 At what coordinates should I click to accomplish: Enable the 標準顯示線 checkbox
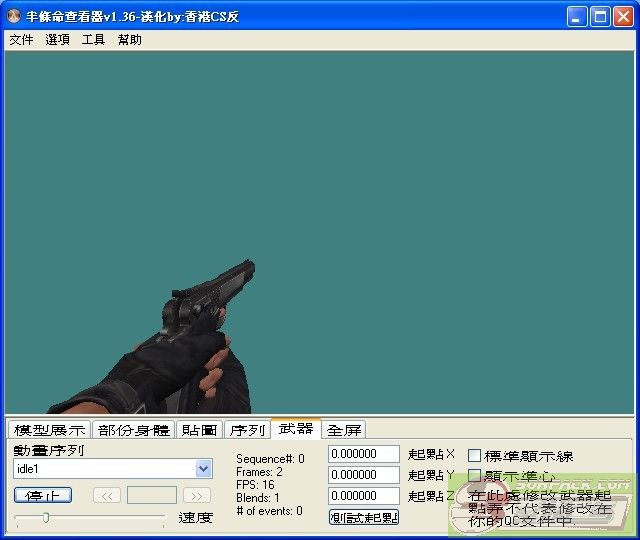(474, 456)
